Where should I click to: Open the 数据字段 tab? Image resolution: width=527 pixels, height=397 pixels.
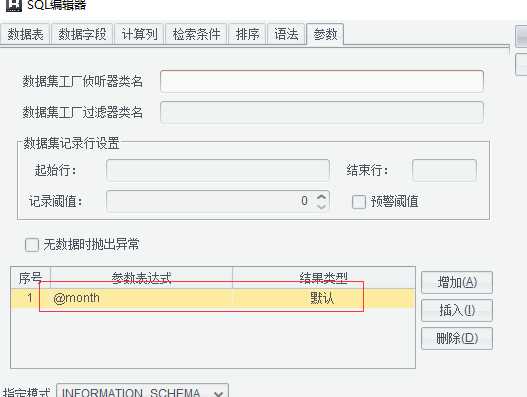[x=82, y=34]
